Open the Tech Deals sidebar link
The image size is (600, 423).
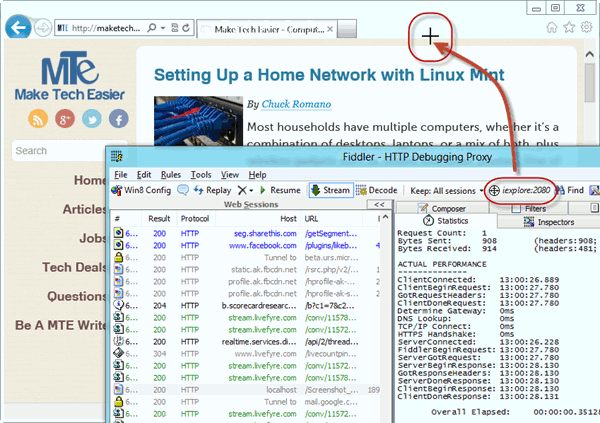tap(74, 267)
